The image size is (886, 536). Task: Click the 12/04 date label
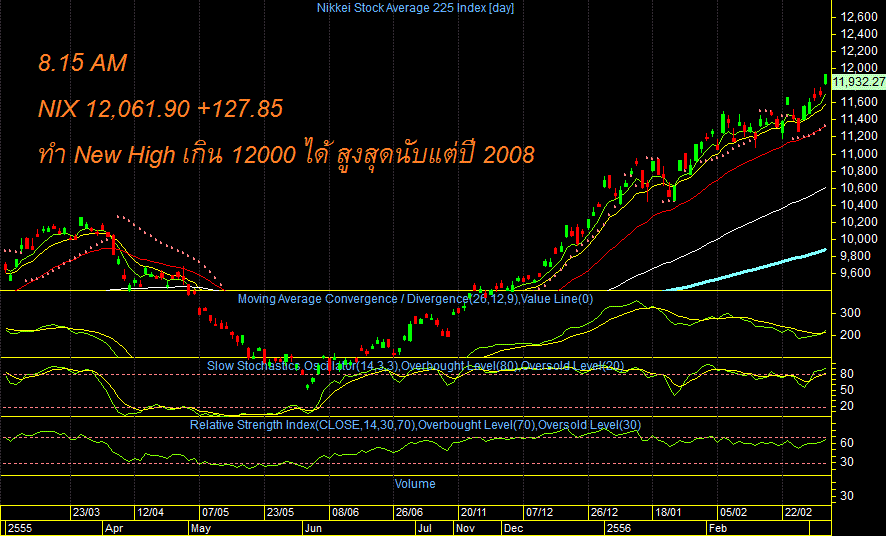150,512
